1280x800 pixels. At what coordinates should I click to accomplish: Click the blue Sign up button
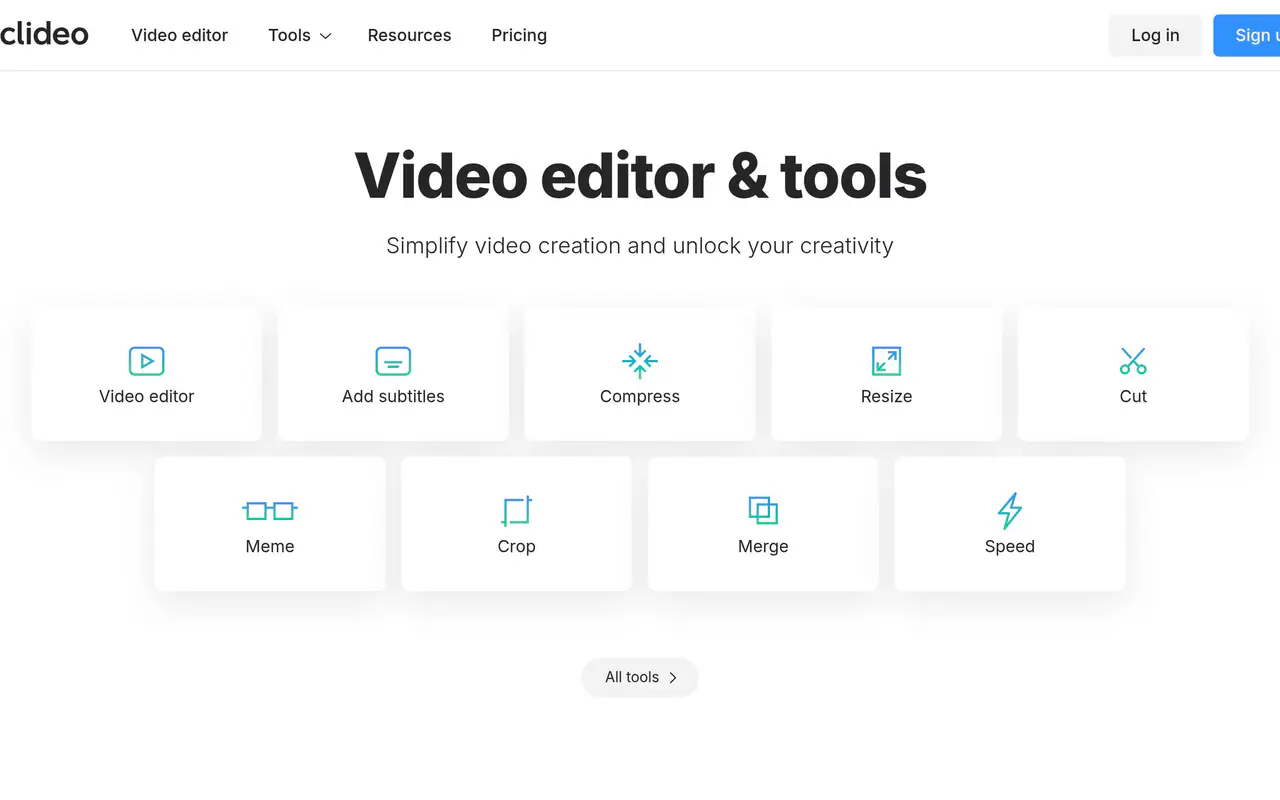[1247, 35]
